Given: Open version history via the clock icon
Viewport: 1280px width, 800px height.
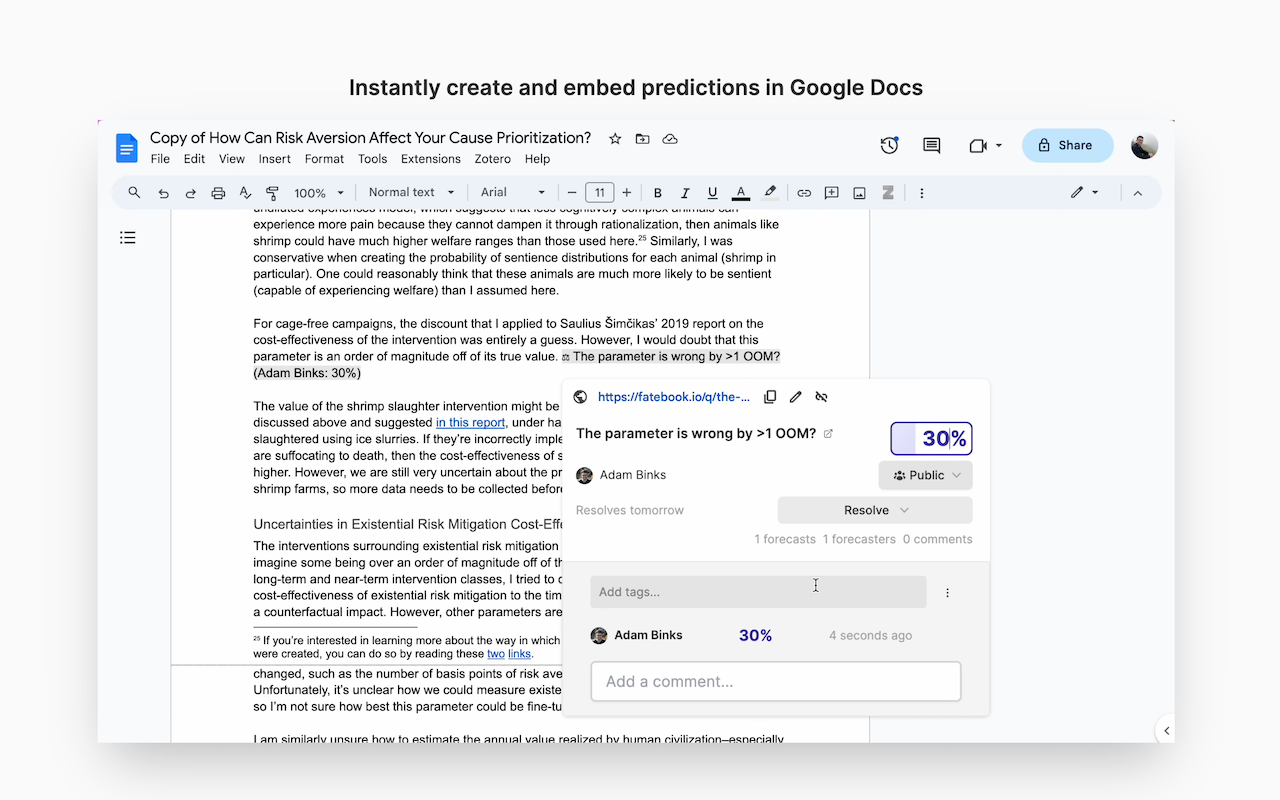Looking at the screenshot, I should click(x=889, y=145).
